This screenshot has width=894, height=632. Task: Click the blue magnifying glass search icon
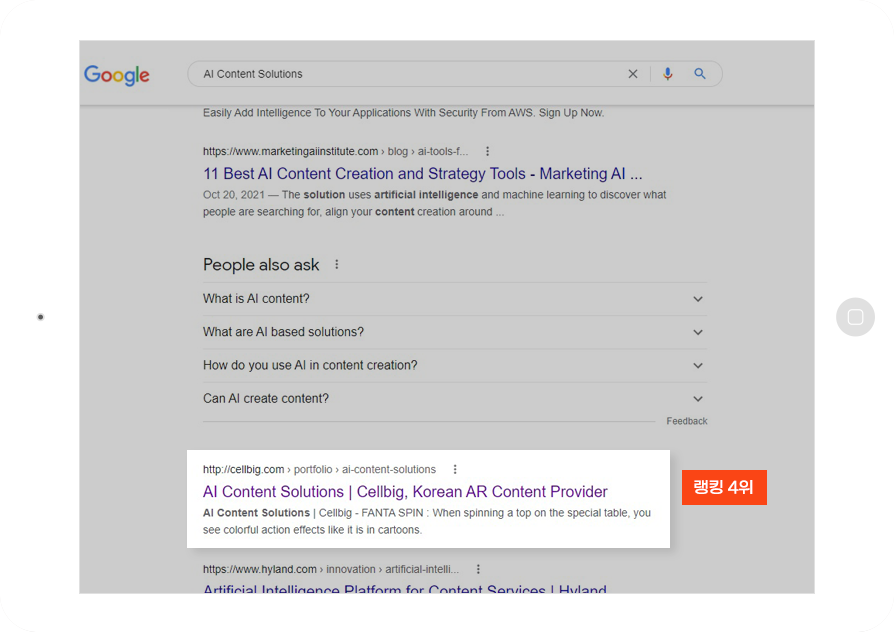pyautogui.click(x=700, y=74)
